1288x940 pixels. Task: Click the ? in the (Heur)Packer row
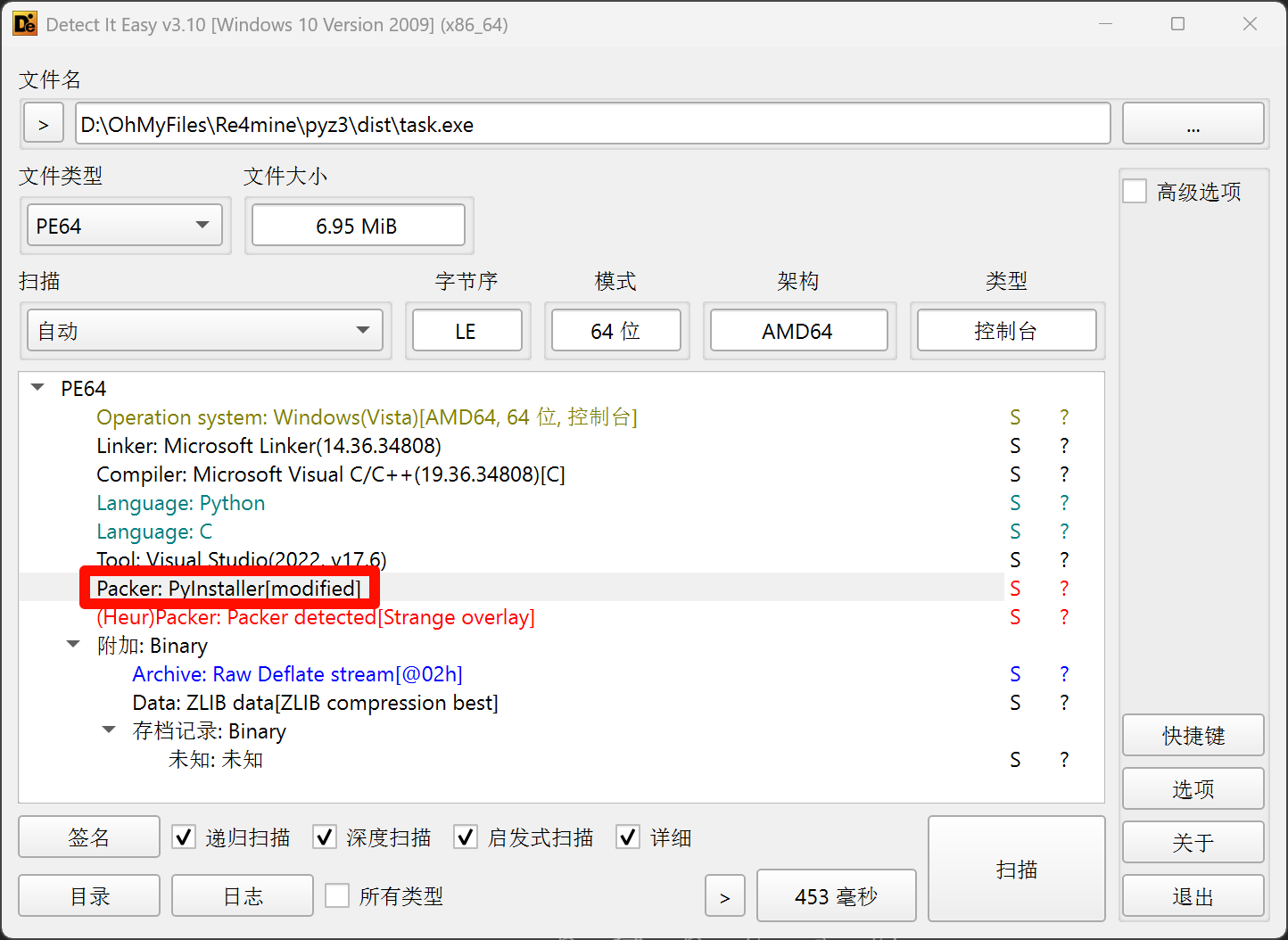tap(1064, 617)
